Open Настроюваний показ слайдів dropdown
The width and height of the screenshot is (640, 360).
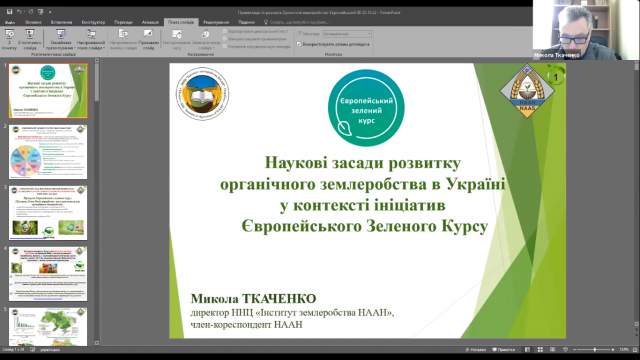click(x=91, y=40)
